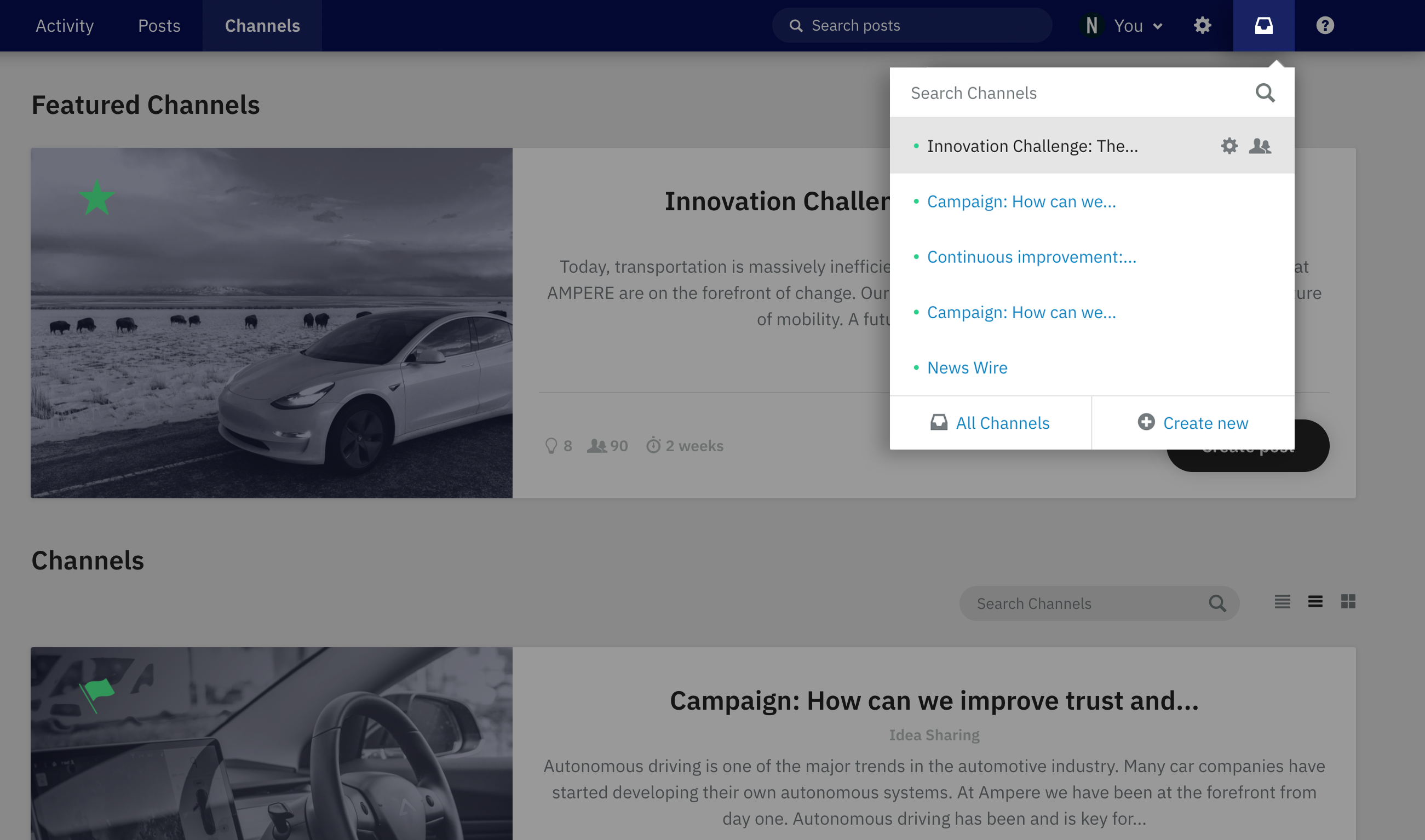The height and width of the screenshot is (840, 1425).
Task: Click the green star featured badge
Action: coord(97,198)
